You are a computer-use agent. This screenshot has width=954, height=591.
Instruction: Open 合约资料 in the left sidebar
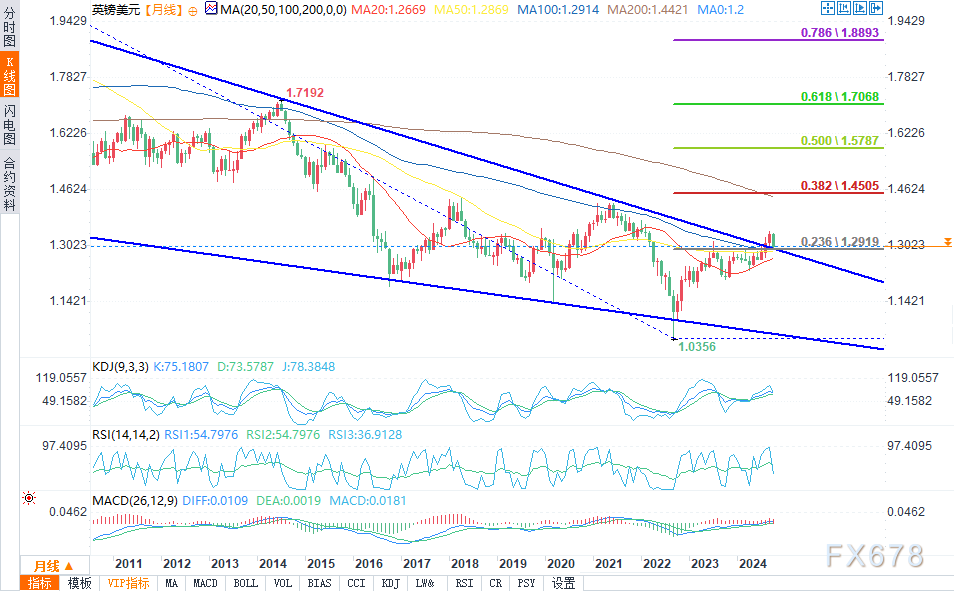9,183
